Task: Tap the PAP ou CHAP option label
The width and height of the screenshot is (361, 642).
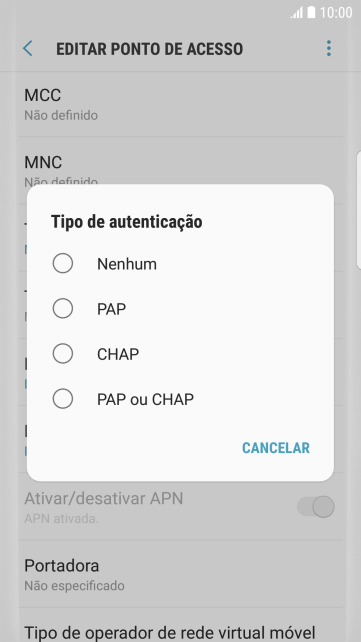Action: [x=145, y=399]
